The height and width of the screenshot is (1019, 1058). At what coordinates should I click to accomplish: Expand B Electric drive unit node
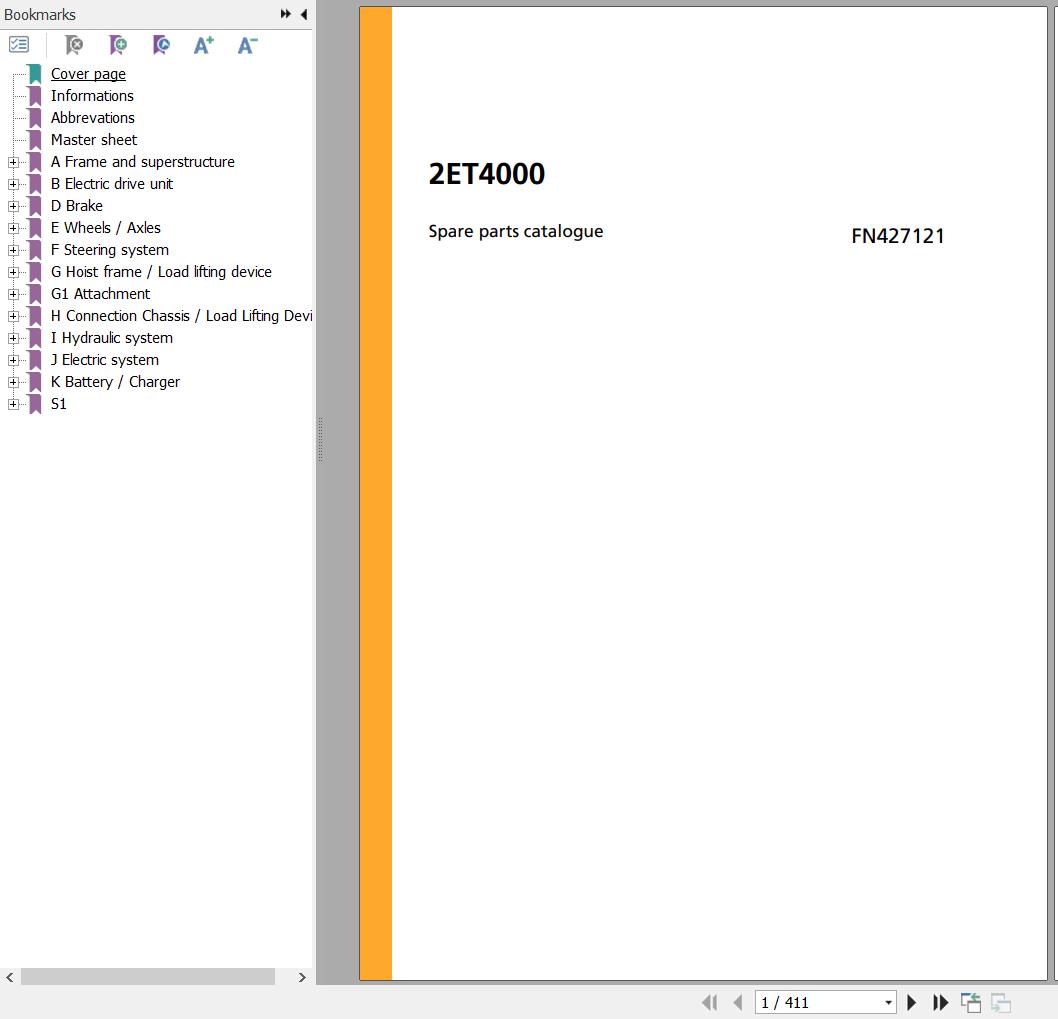13,184
